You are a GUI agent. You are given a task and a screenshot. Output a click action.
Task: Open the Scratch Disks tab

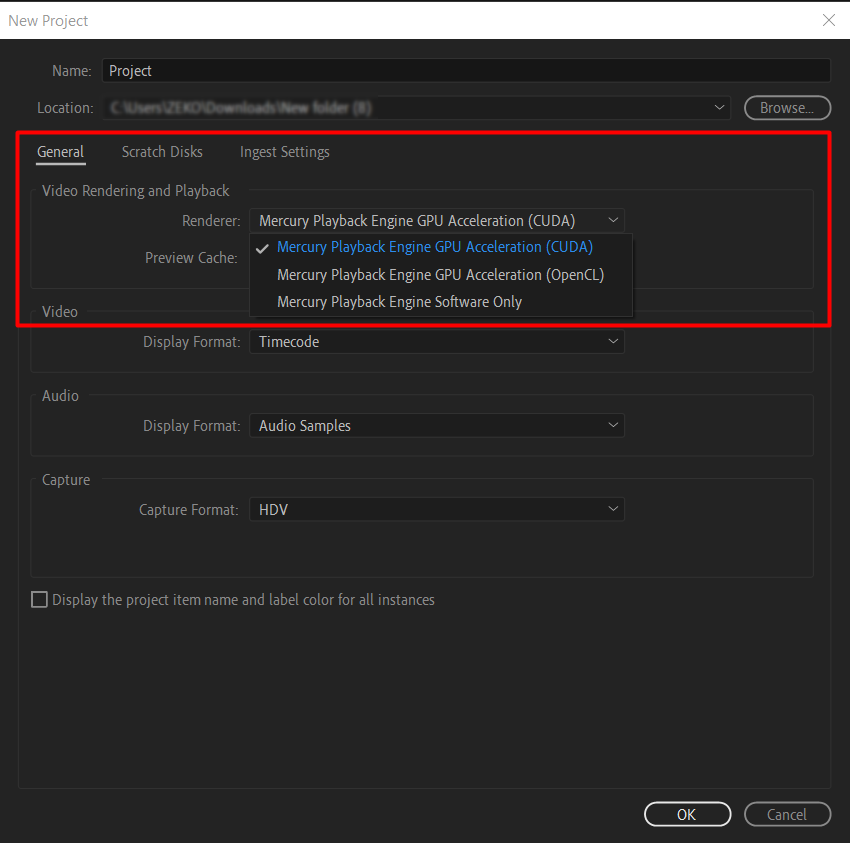(162, 152)
